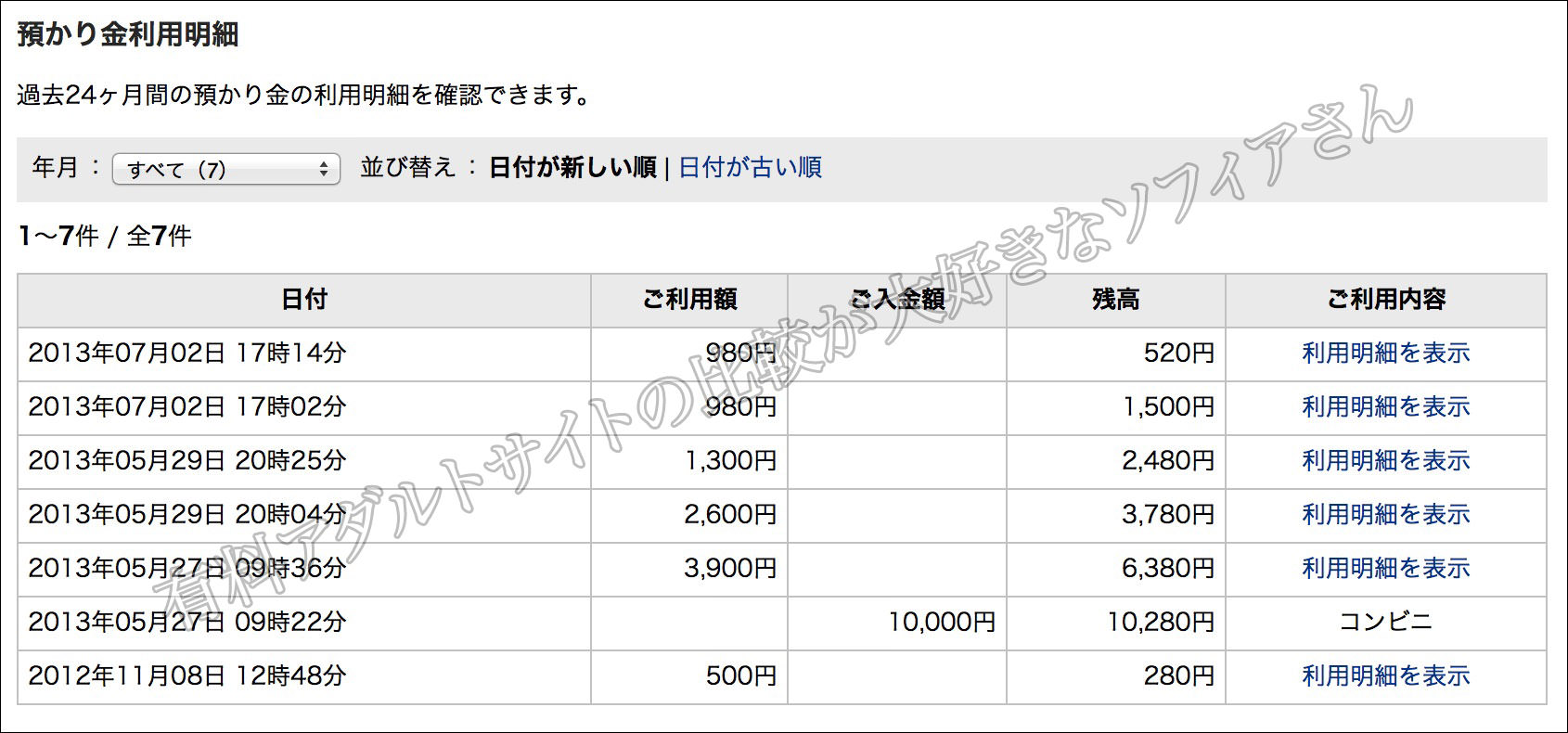
Task: Show 利用明細を表示 for 20時04分 row
Action: click(1385, 514)
